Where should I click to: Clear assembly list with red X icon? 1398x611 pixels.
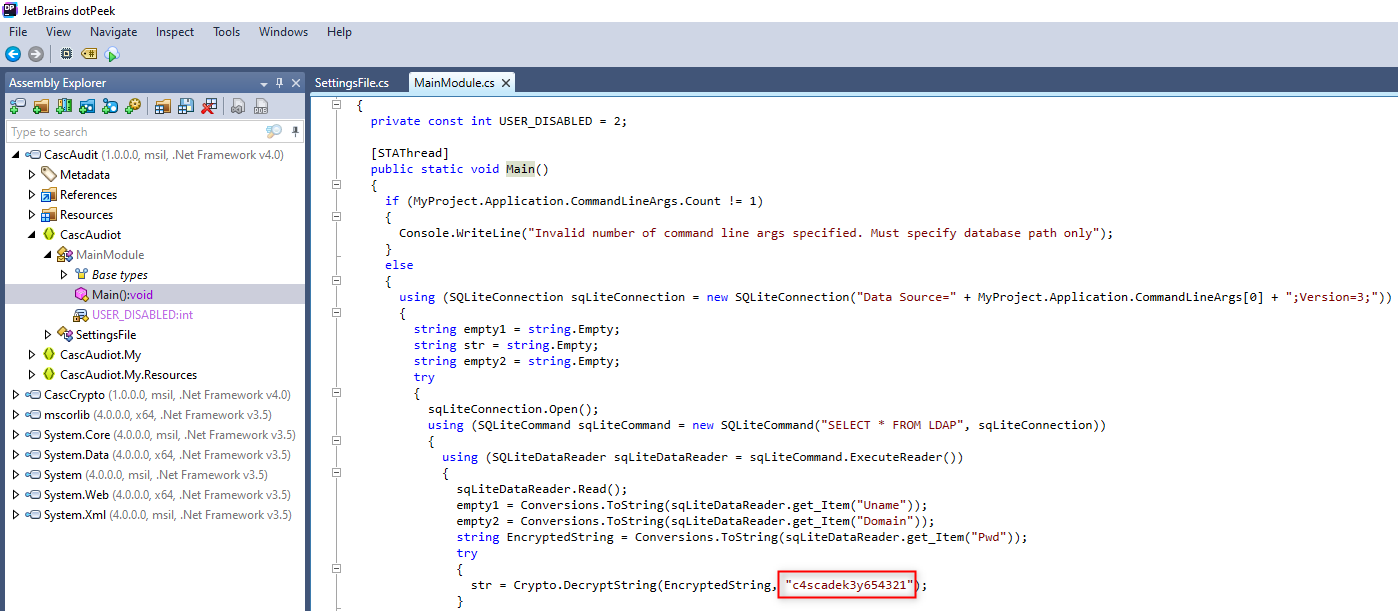click(x=209, y=106)
